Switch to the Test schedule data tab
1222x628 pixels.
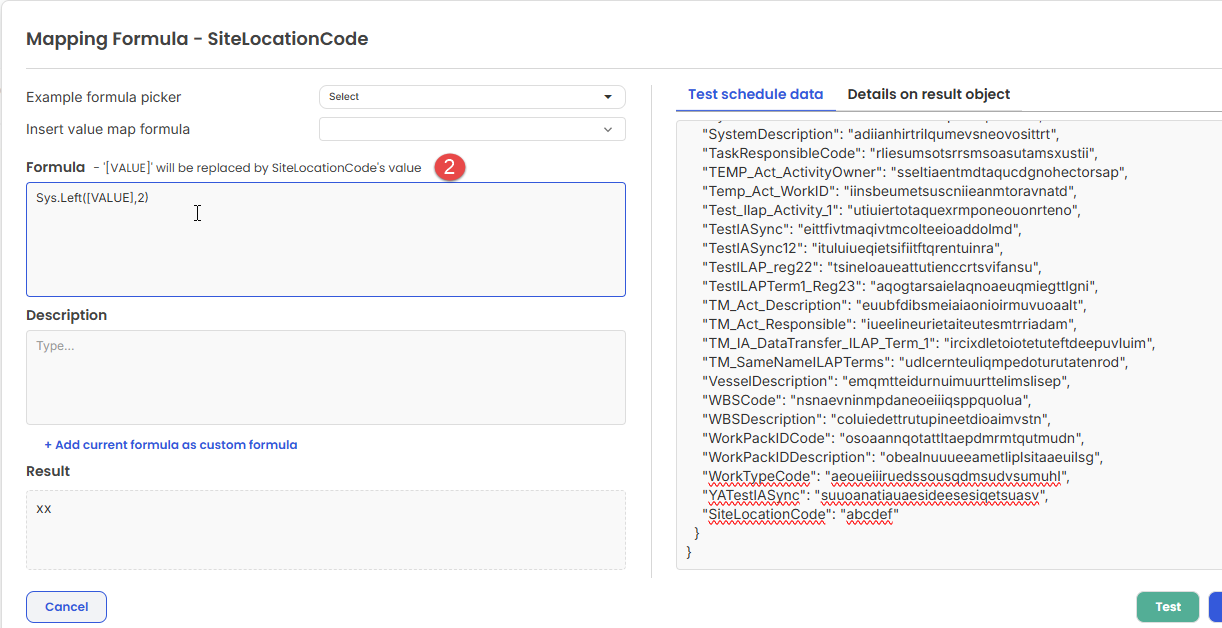[x=755, y=94]
